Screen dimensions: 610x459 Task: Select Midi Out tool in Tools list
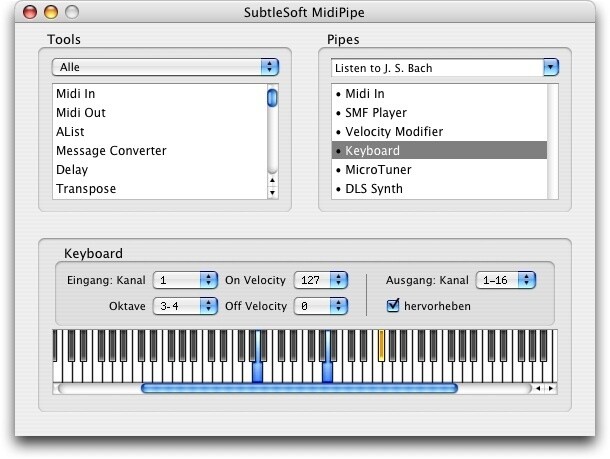click(x=80, y=113)
